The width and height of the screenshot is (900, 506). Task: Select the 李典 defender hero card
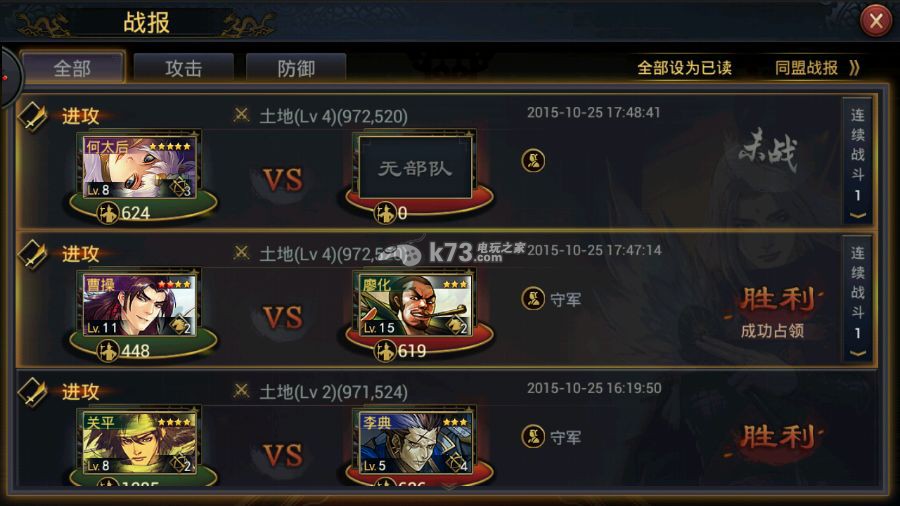(x=415, y=442)
